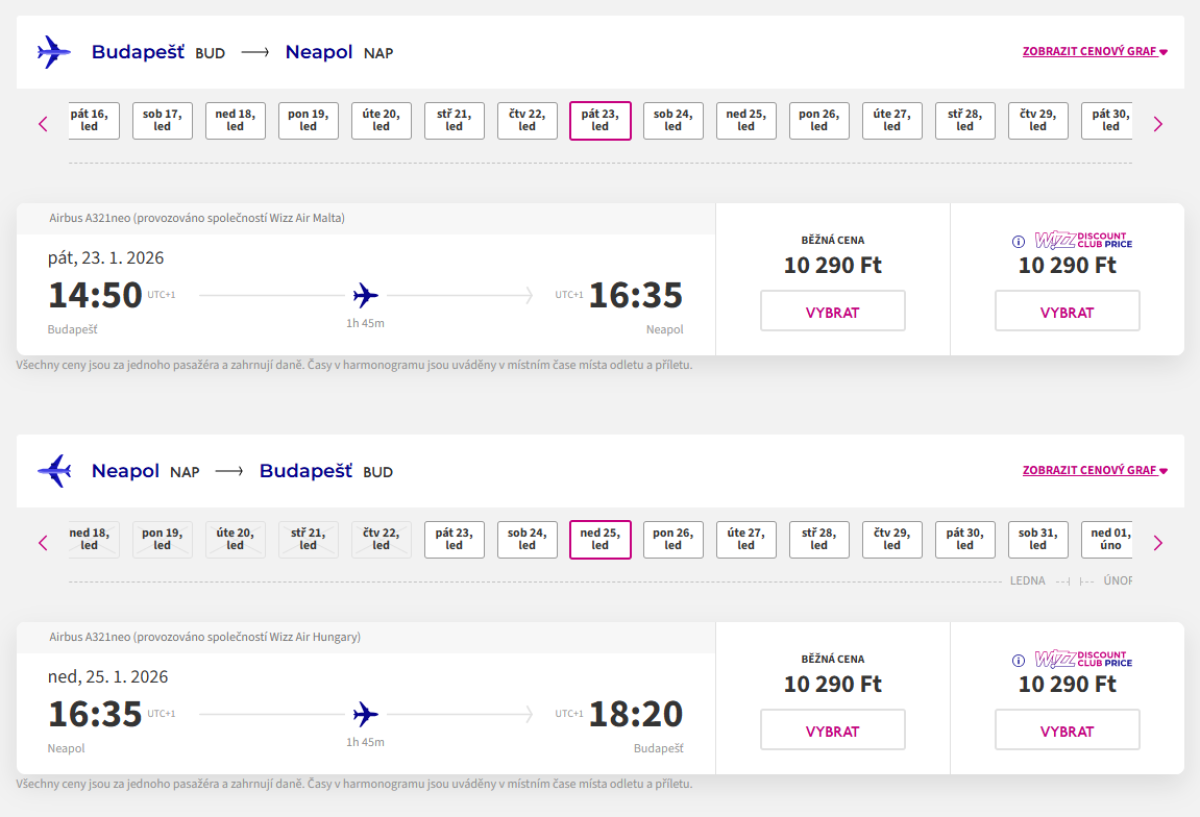The width and height of the screenshot is (1200, 817).
Task: Click the info icon beside outbound Wizz Discount Club price
Action: click(1018, 241)
